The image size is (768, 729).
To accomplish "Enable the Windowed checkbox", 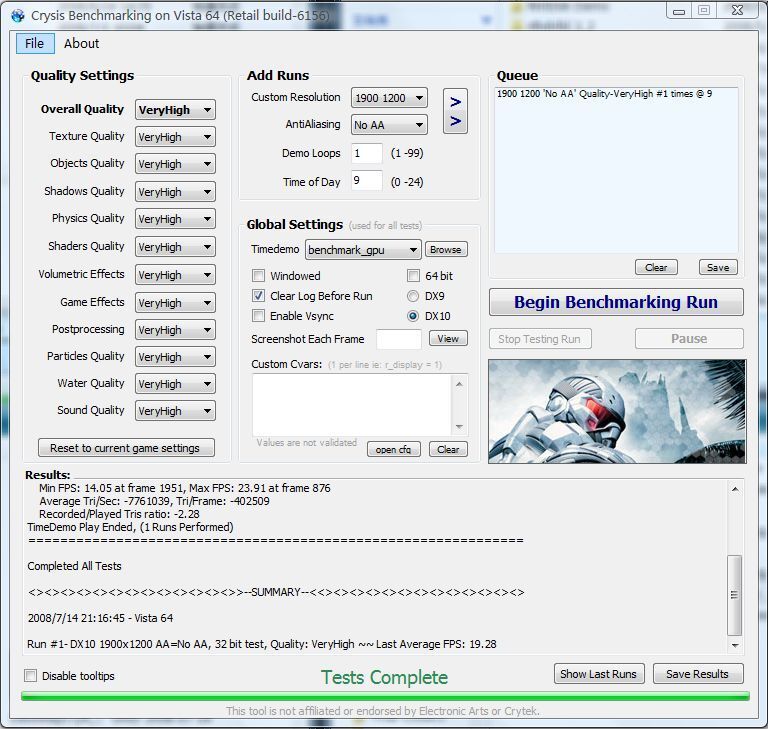I will (x=259, y=276).
